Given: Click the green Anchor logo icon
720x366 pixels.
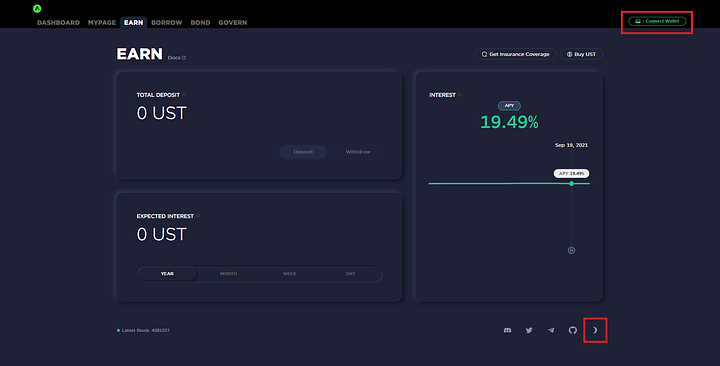Looking at the screenshot, I should 37,8.
